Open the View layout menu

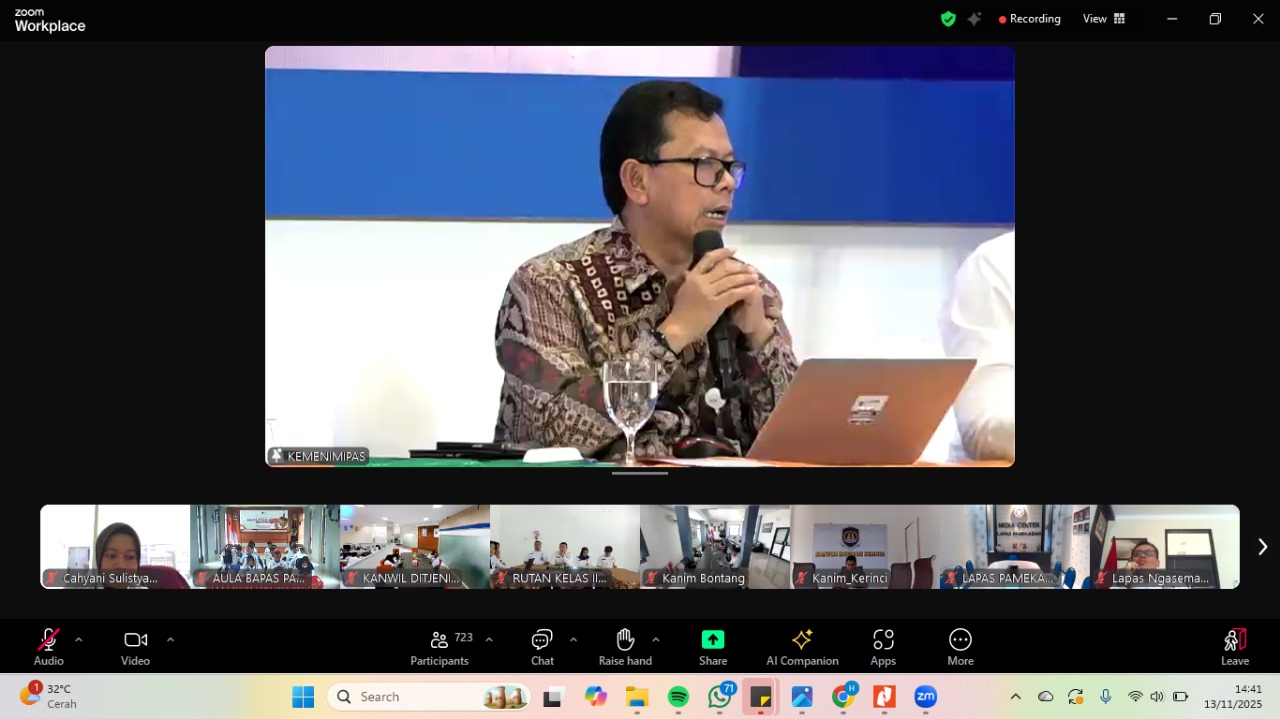tap(1104, 19)
